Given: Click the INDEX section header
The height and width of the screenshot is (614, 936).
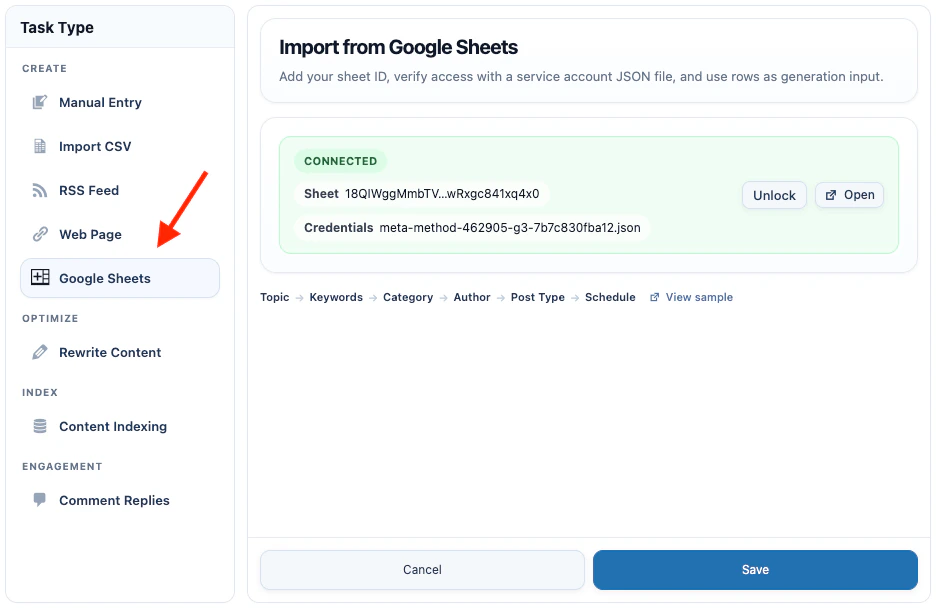Looking at the screenshot, I should (x=40, y=393).
